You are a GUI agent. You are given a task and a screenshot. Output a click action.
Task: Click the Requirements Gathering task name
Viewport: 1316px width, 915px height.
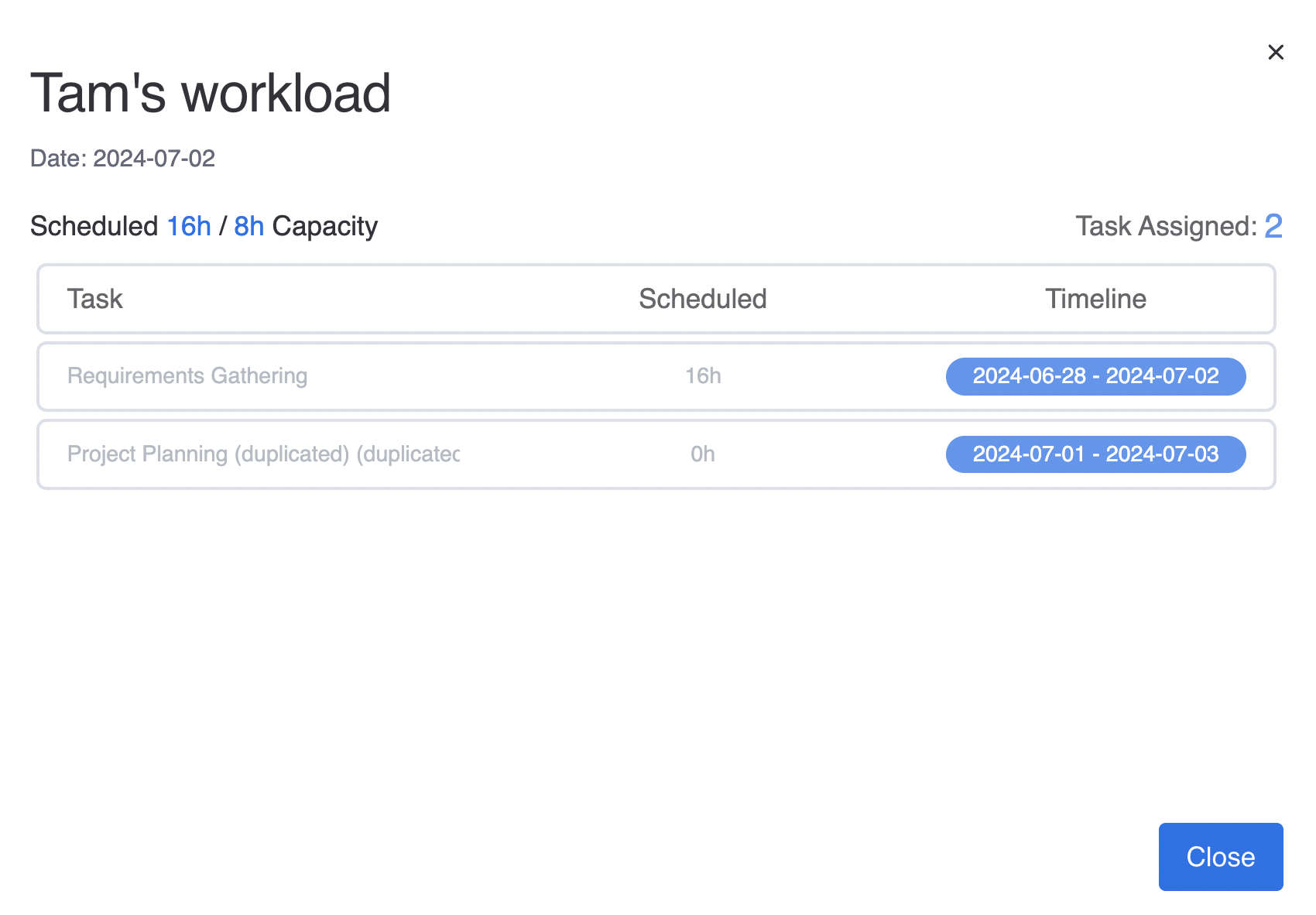(187, 376)
